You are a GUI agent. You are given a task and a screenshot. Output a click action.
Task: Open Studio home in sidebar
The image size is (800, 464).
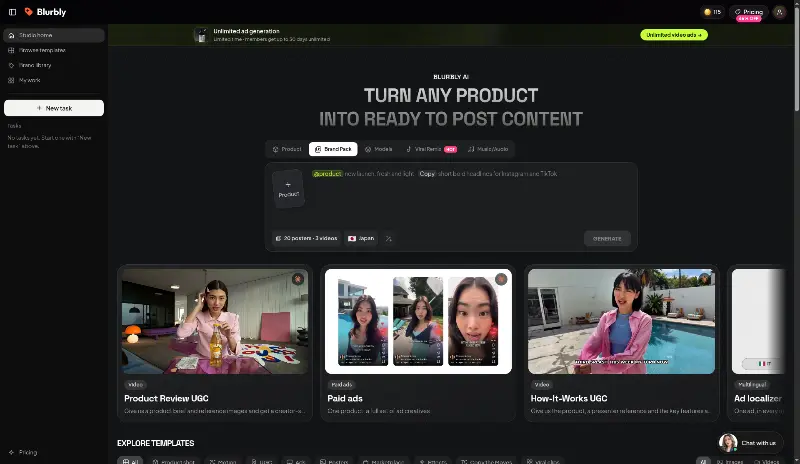[x=54, y=35]
